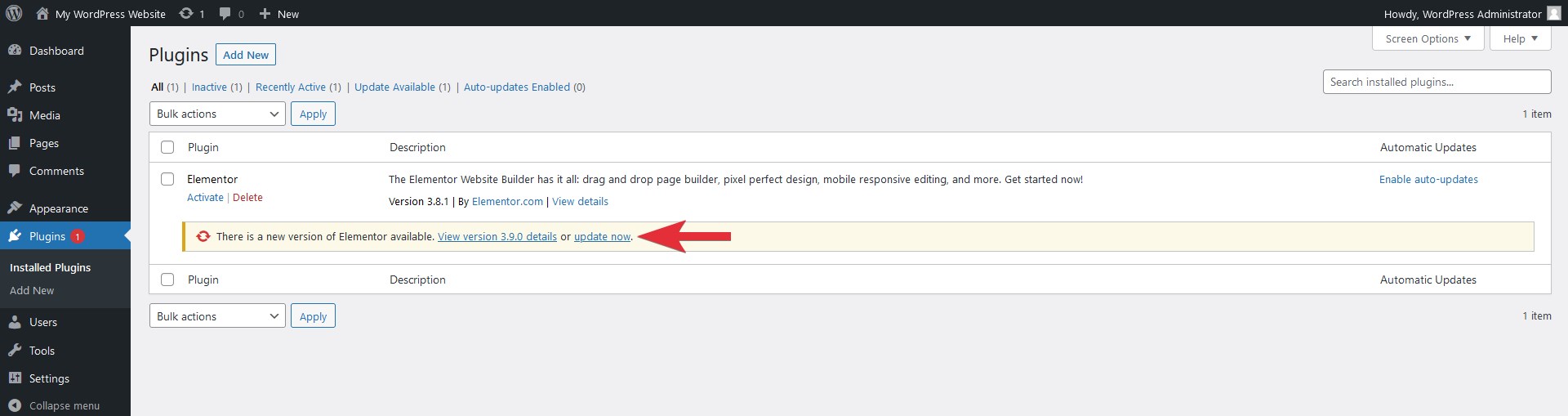The image size is (1568, 416).
Task: Open the WordPress logo menu
Action: [x=14, y=13]
